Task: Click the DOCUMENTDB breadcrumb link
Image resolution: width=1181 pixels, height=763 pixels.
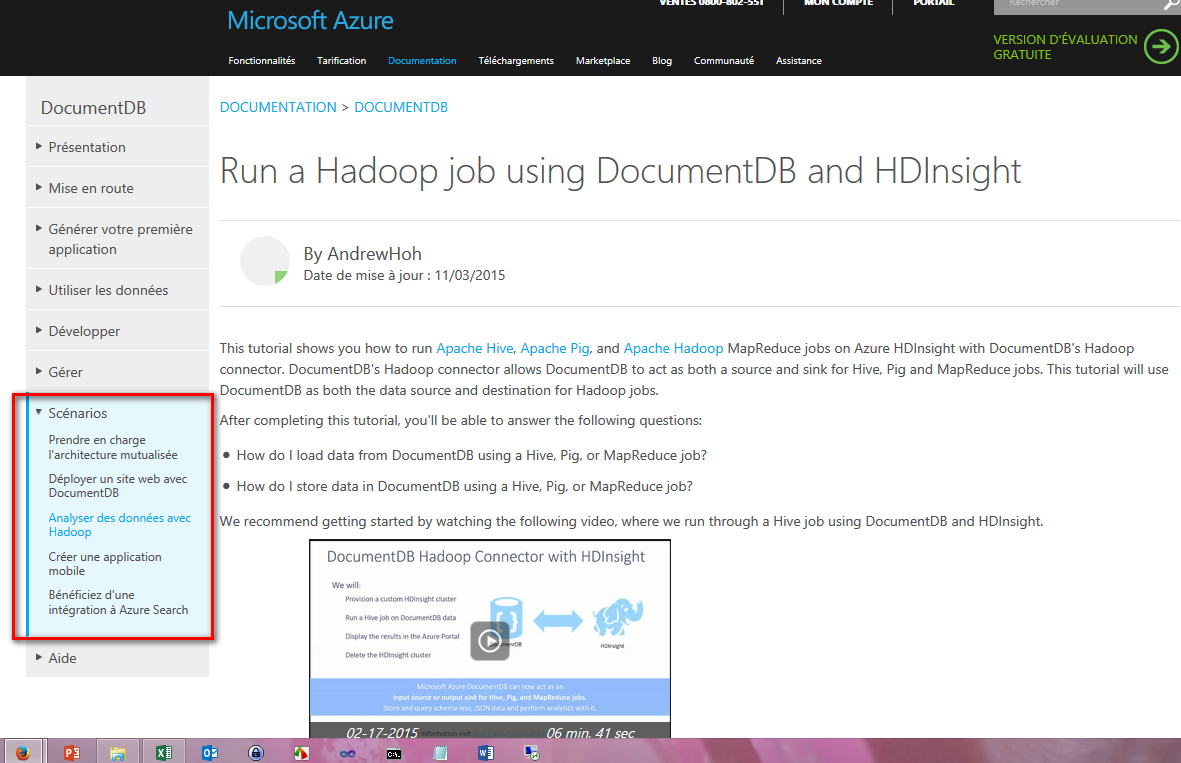Action: [401, 107]
